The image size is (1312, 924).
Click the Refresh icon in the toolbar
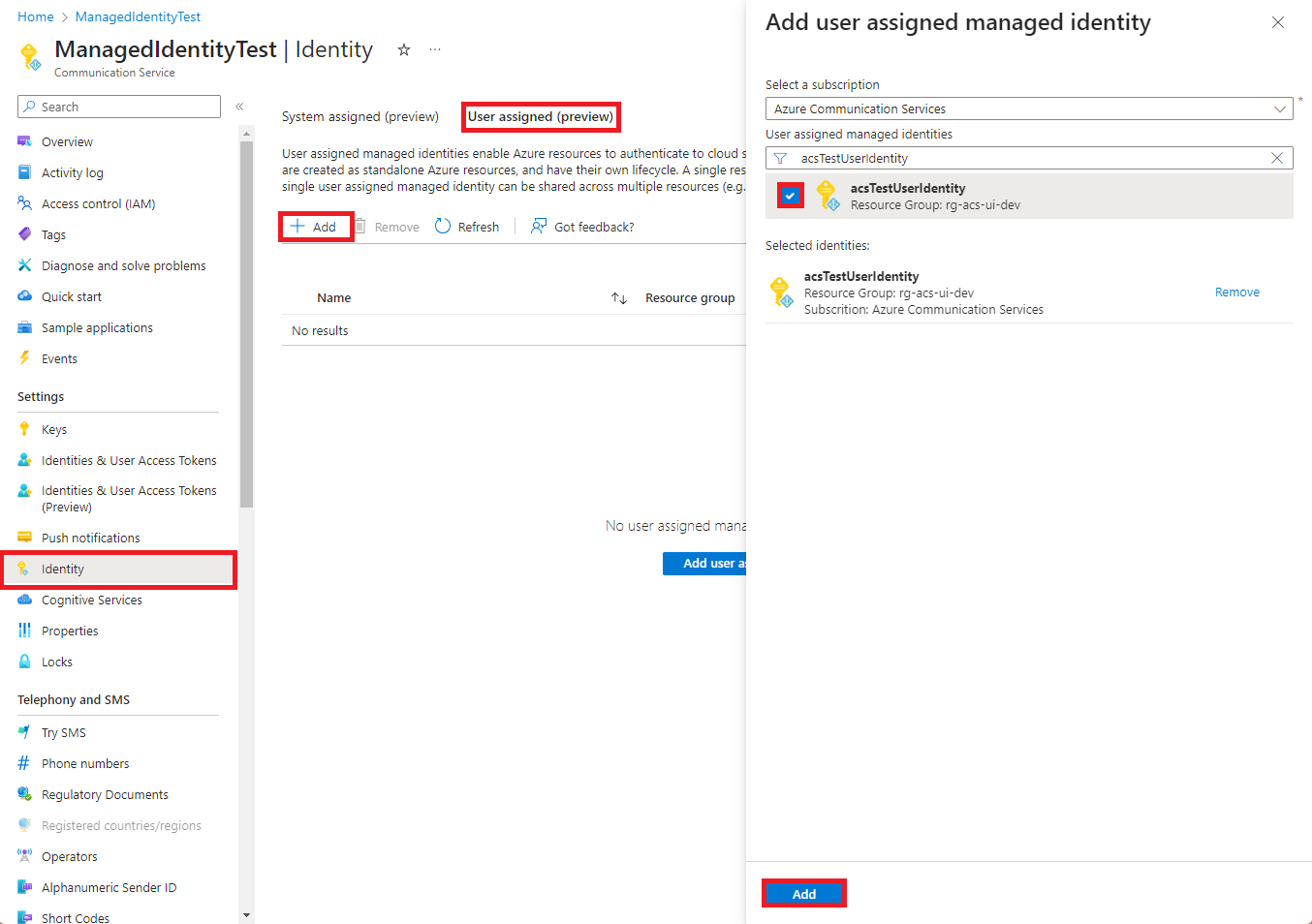[x=443, y=226]
